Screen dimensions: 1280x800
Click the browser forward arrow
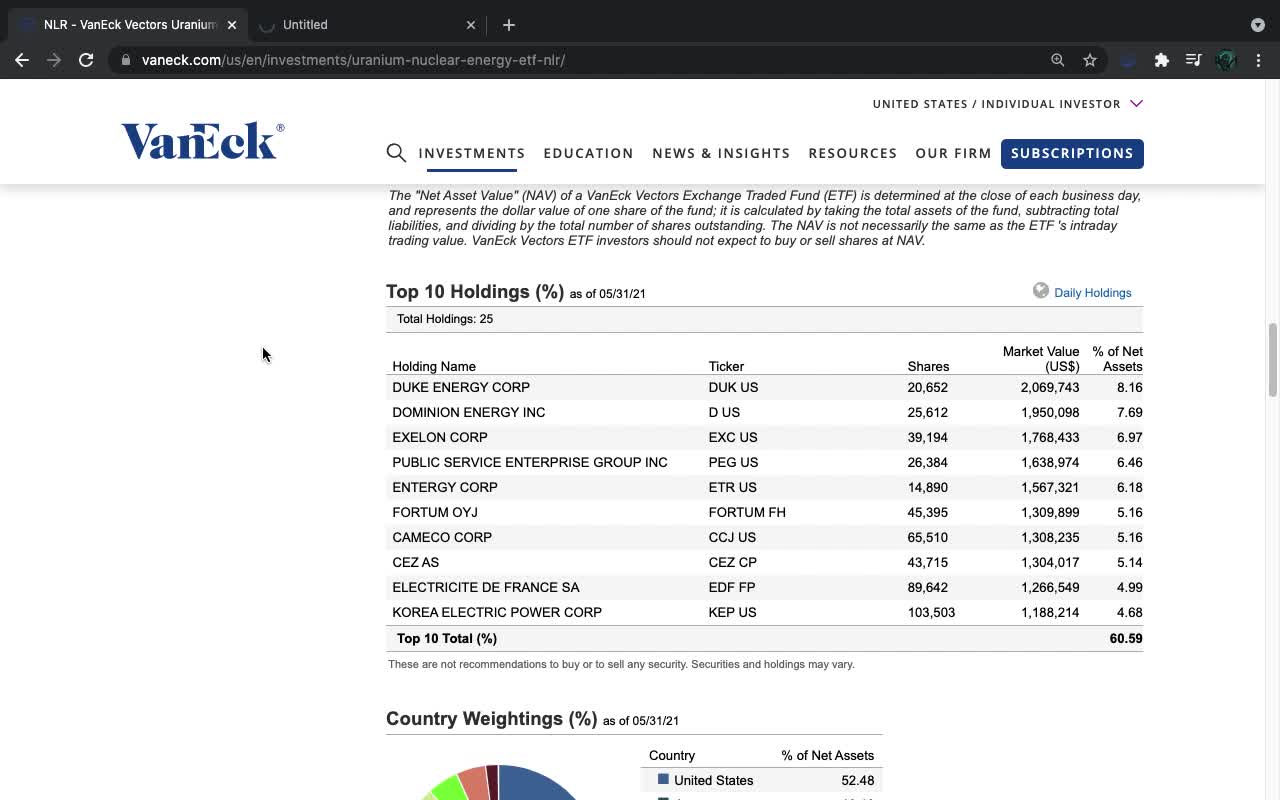[54, 60]
